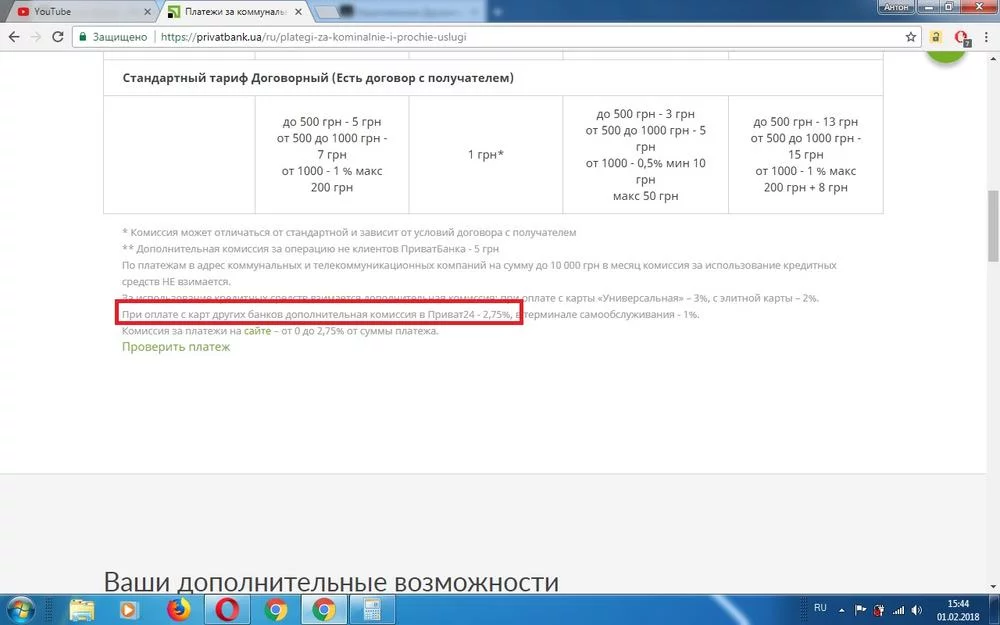Viewport: 1000px width, 625px height.
Task: Open Windows Explorer from the taskbar
Action: pos(82,610)
